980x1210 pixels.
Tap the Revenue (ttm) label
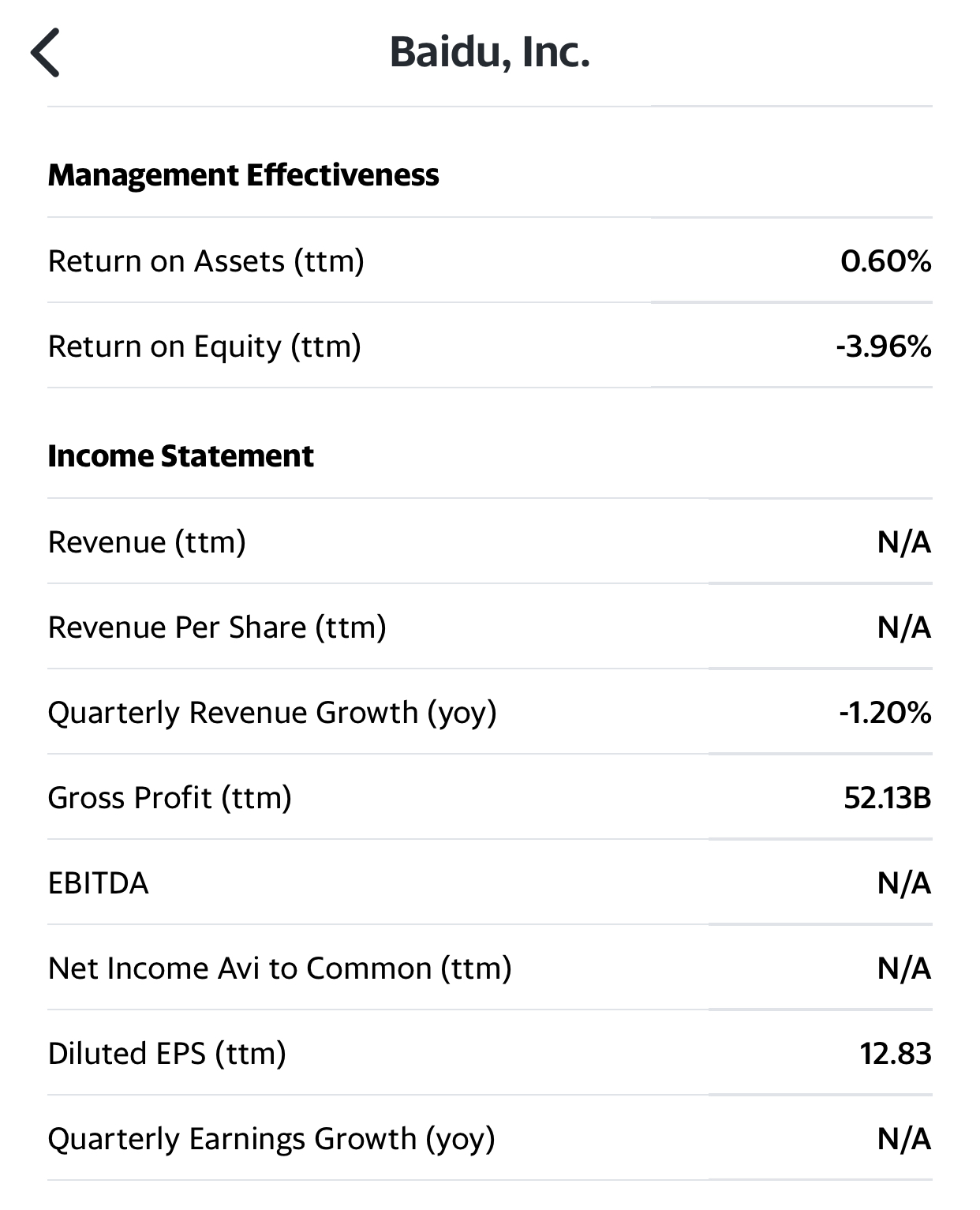click(147, 542)
